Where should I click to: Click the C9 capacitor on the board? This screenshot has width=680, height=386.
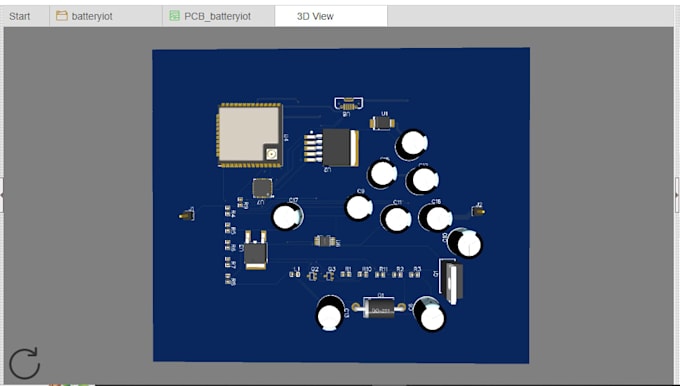359,207
